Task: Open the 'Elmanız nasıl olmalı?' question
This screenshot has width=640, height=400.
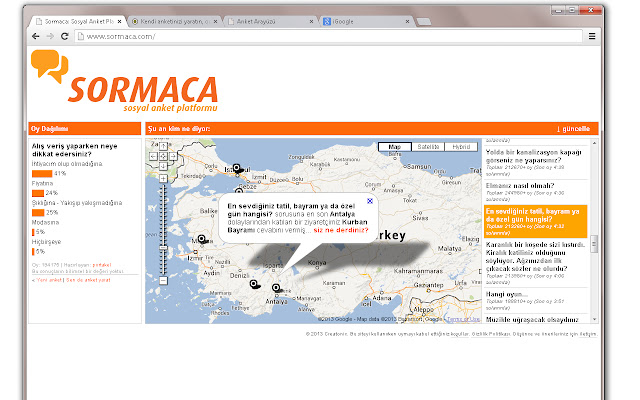Action: pyautogui.click(x=520, y=186)
